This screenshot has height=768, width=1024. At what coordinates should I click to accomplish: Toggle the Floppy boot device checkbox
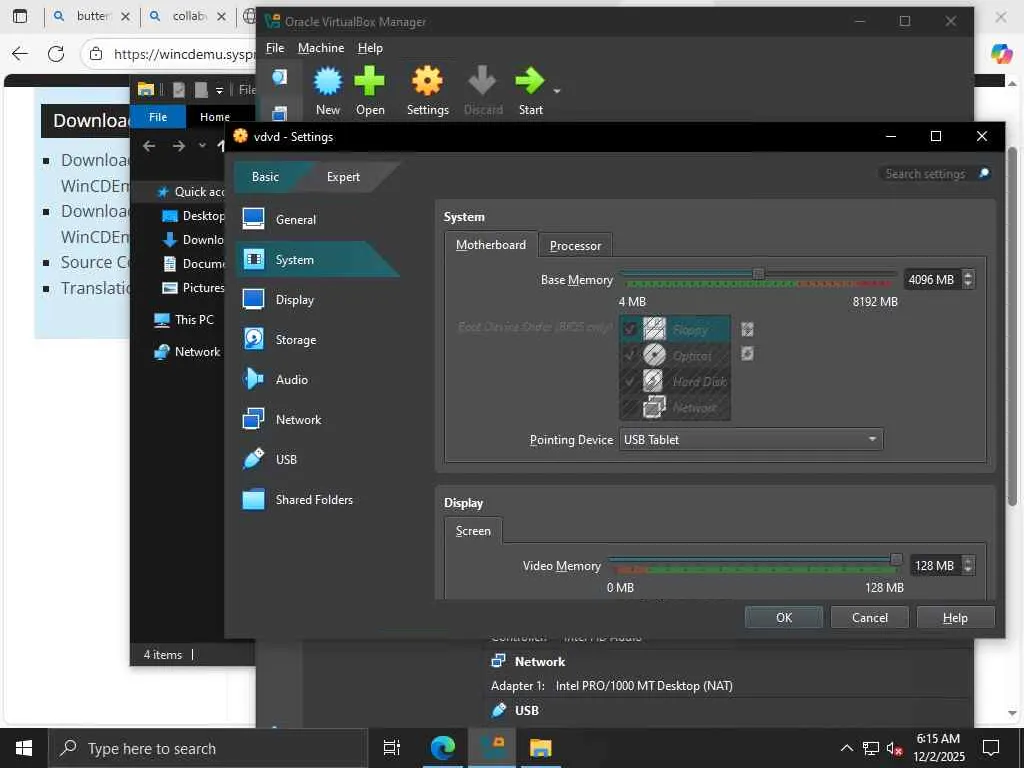[630, 328]
